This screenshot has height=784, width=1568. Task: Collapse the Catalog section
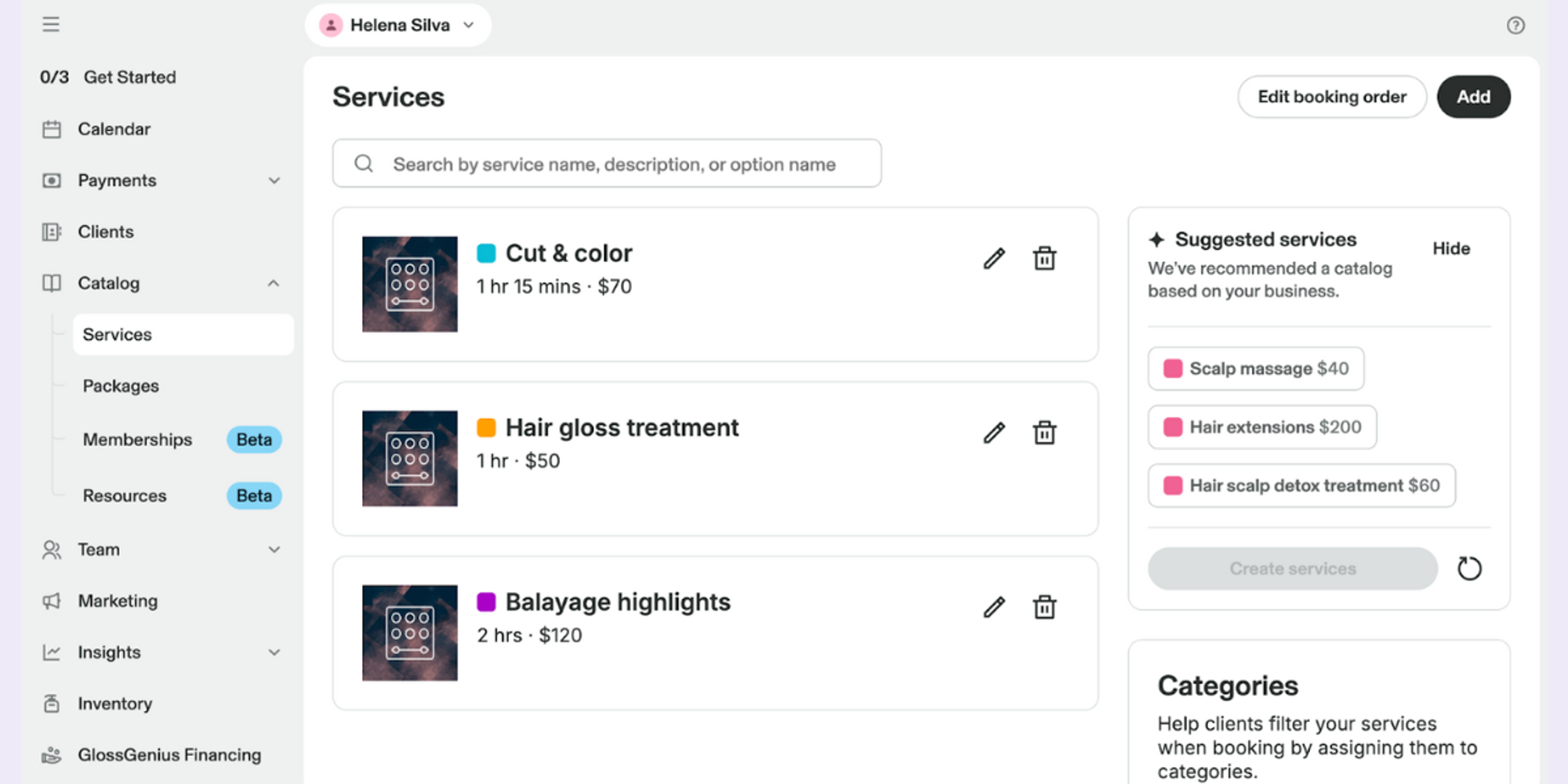click(x=274, y=283)
